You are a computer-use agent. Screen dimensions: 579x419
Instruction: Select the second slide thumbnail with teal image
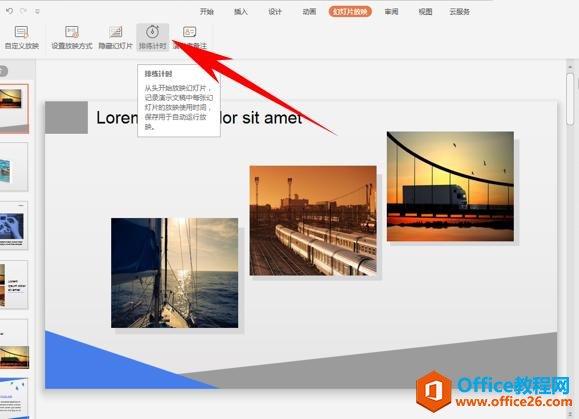point(14,167)
